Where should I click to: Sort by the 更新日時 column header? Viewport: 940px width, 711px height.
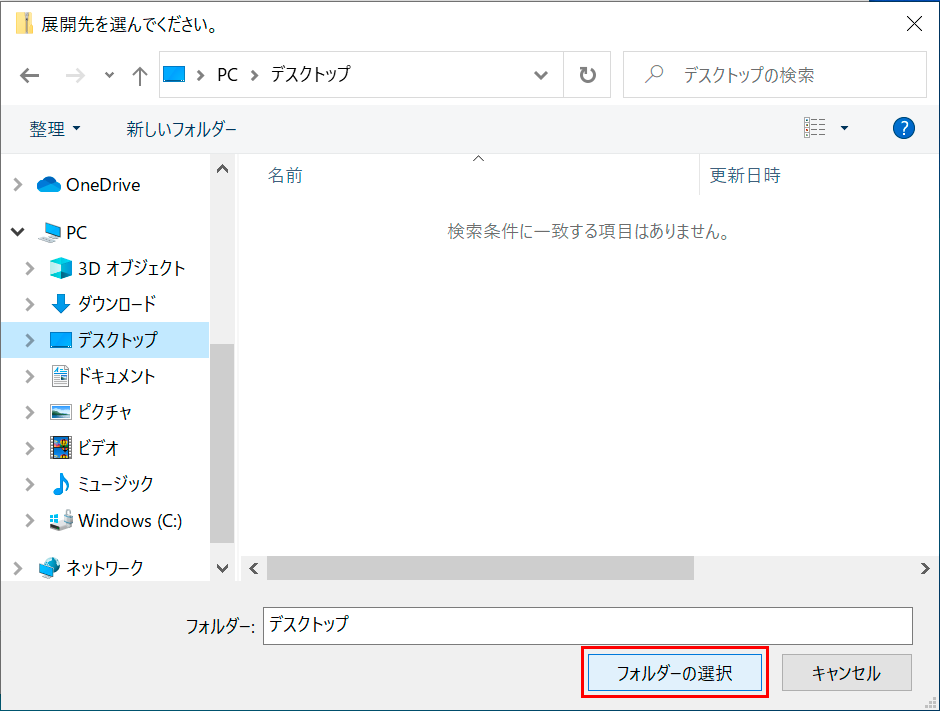point(745,176)
